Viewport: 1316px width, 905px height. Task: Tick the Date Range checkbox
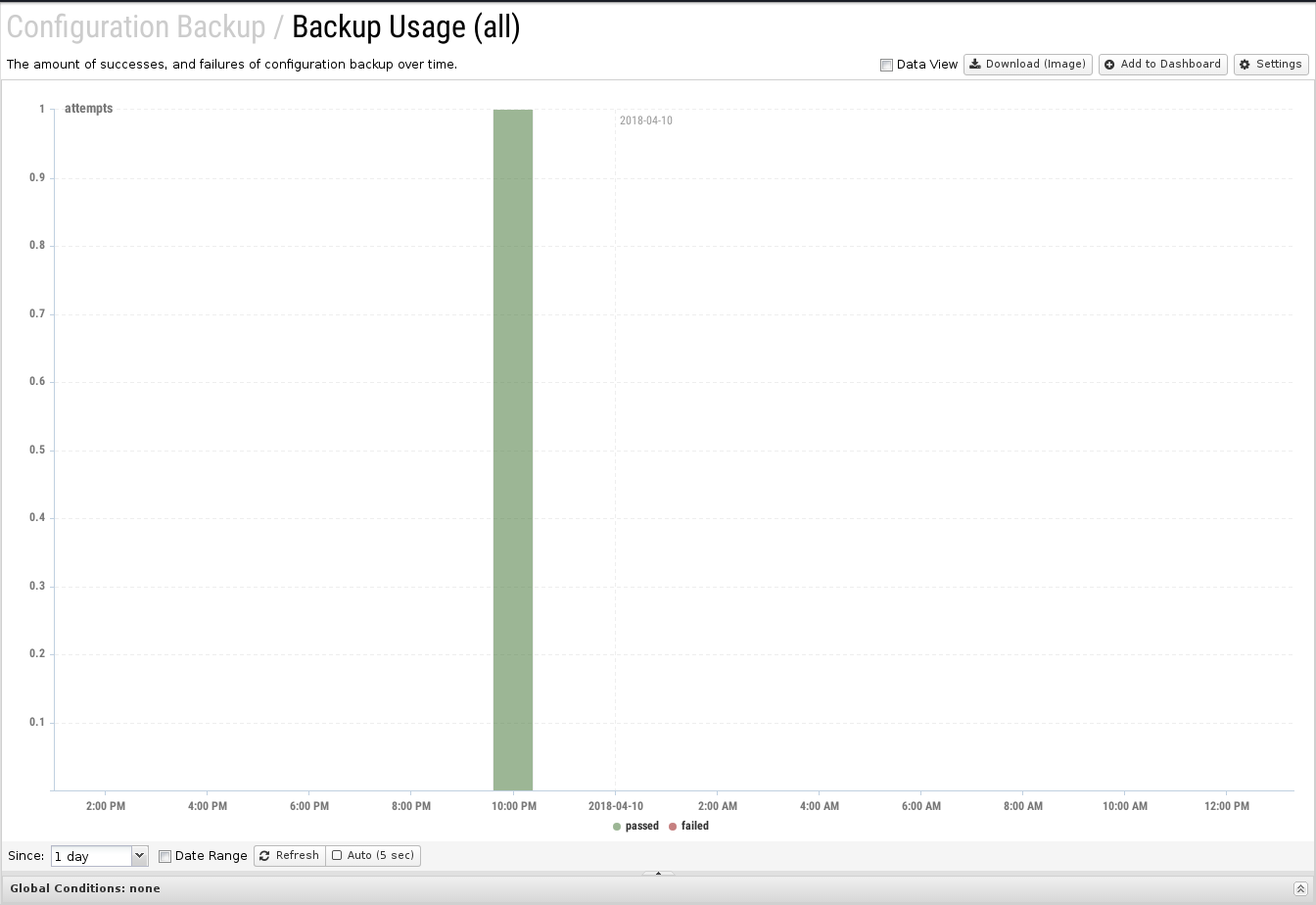point(164,856)
